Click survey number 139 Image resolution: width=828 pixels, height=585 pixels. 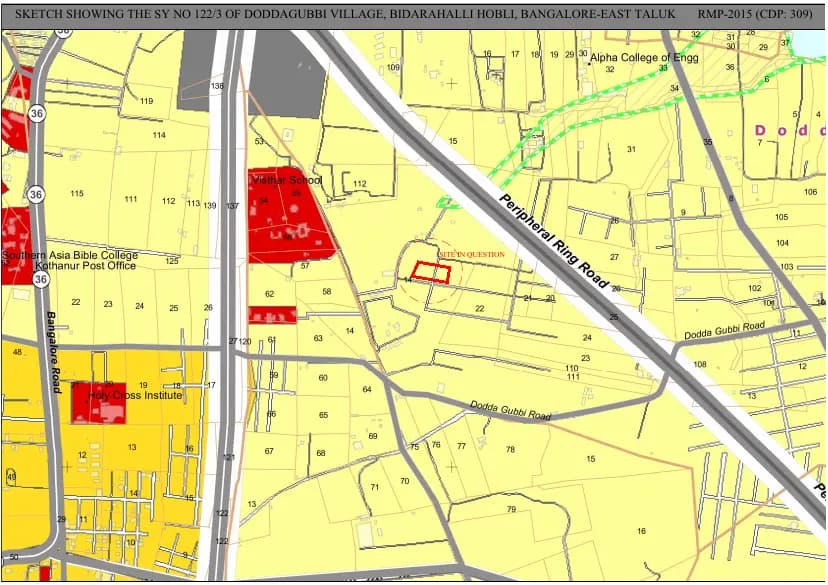pos(210,205)
